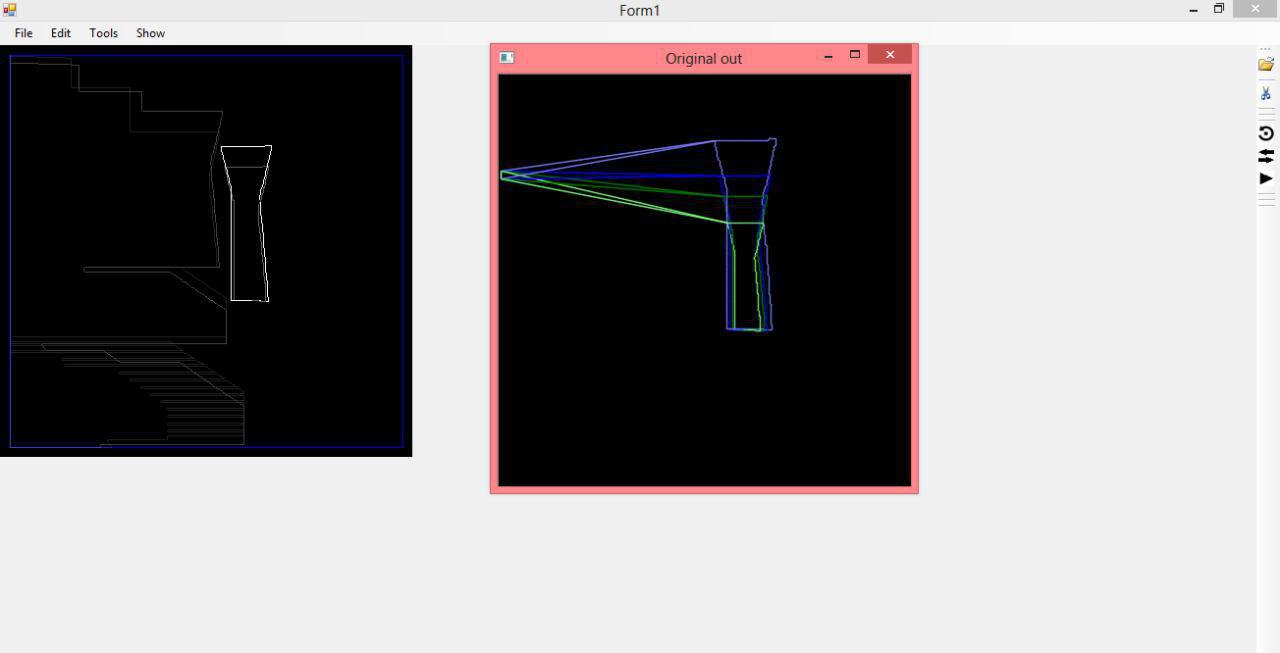Click the black play triangle icon

pyautogui.click(x=1266, y=178)
